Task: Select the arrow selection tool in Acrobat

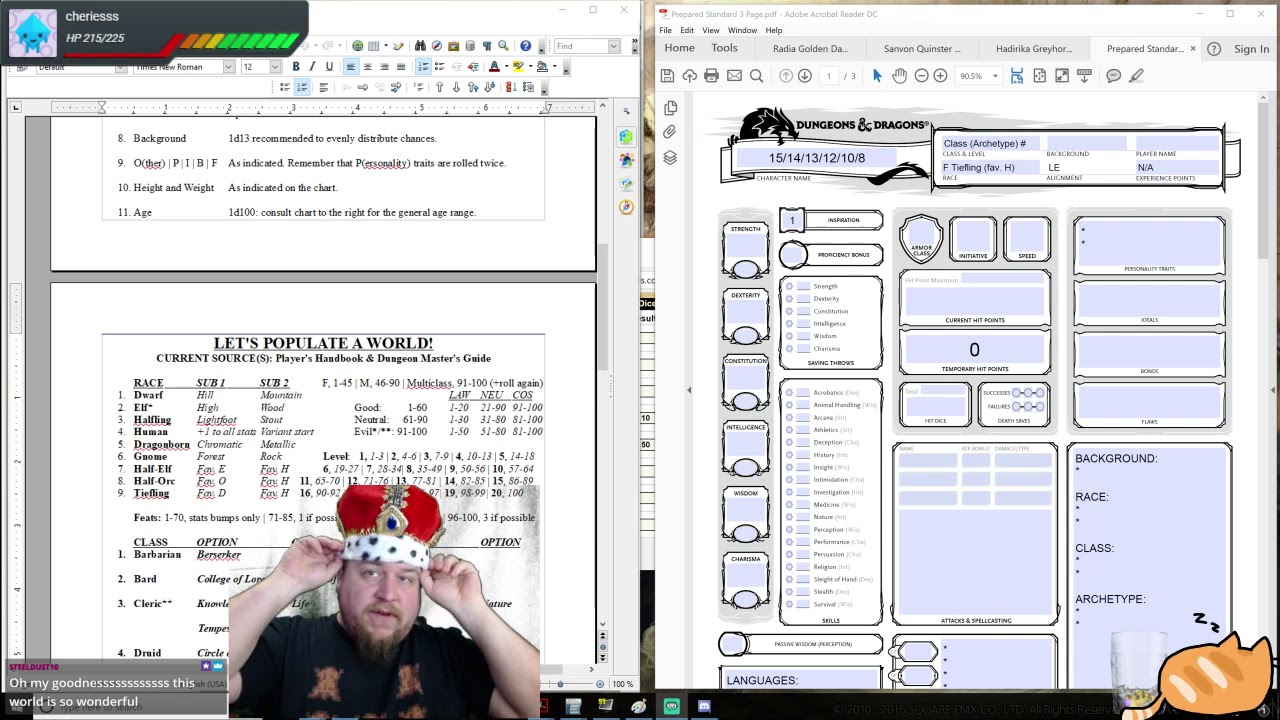Action: click(877, 76)
